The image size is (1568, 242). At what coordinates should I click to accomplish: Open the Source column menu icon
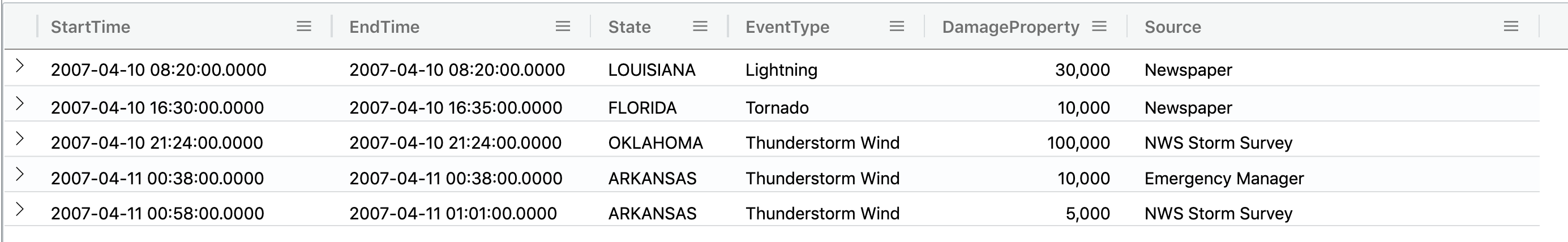1511,26
